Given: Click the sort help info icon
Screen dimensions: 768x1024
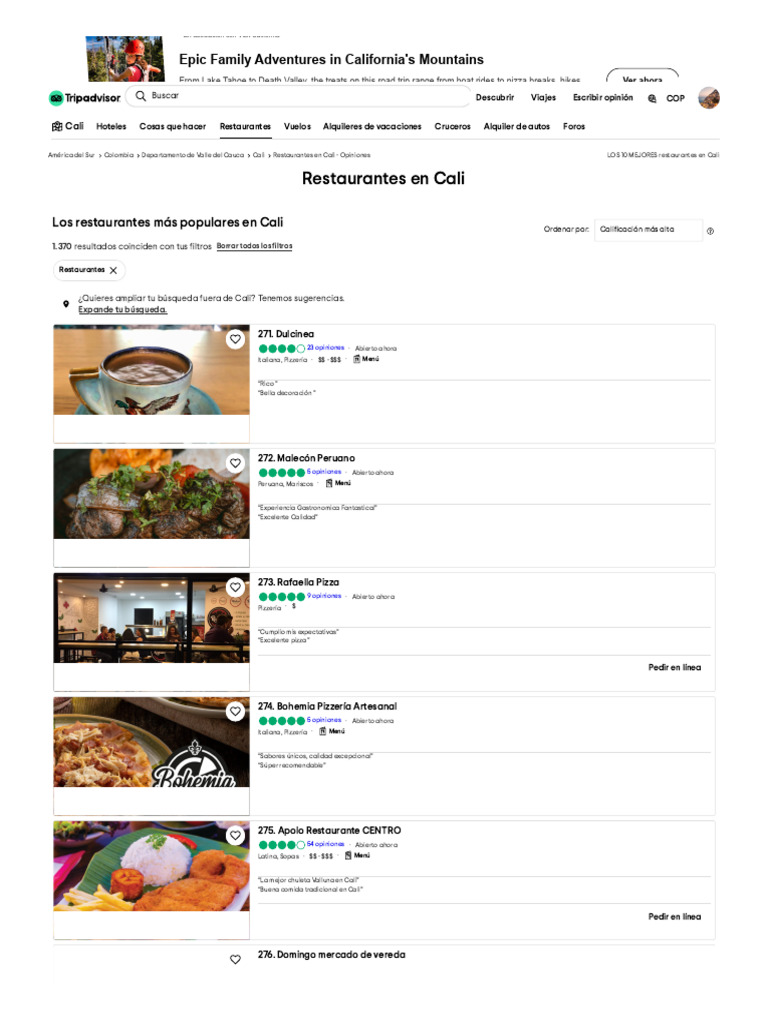Looking at the screenshot, I should click(711, 231).
